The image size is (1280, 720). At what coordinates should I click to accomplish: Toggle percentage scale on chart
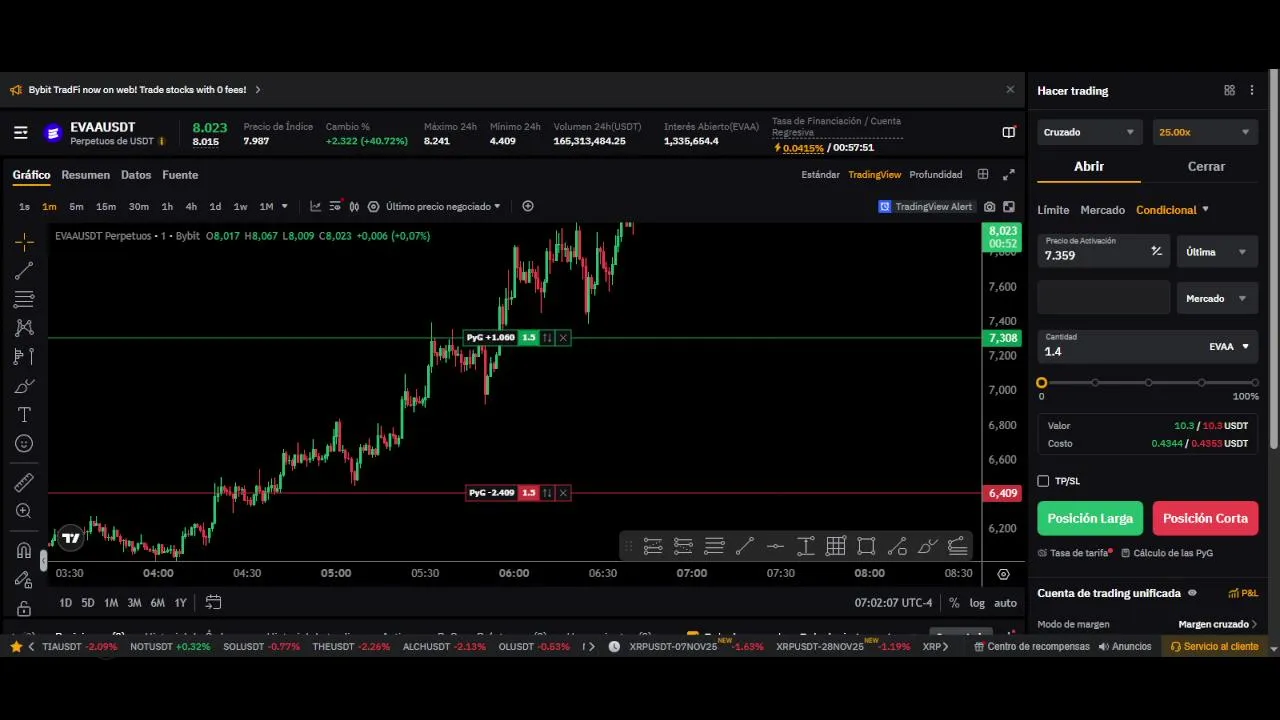pyautogui.click(x=954, y=603)
